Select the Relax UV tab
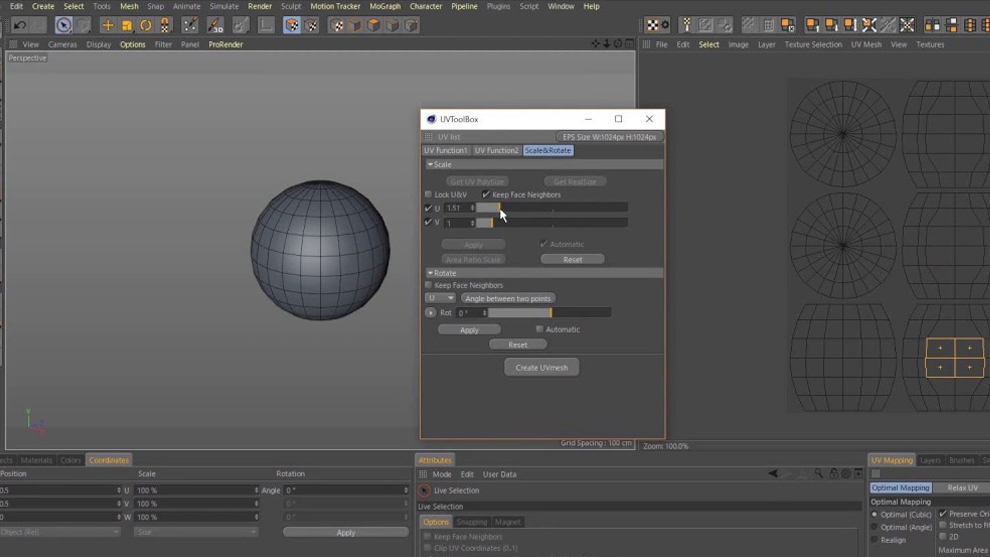Screen dimensions: 990x557 pos(962,488)
